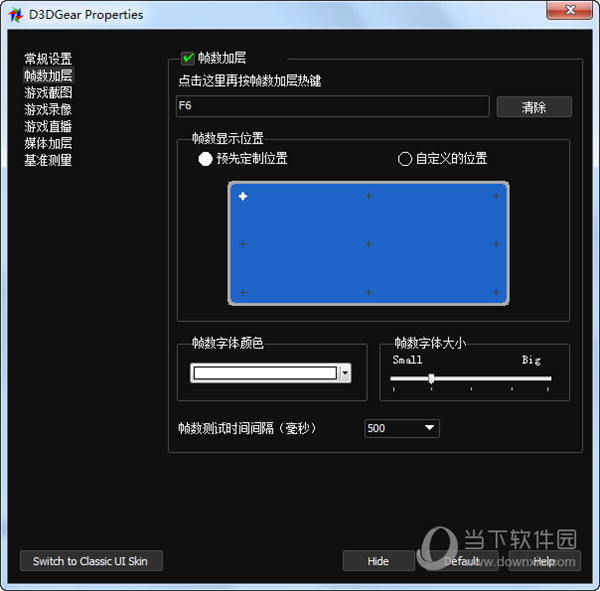Select top-center position marker in blue preview
The image size is (600, 591).
click(x=369, y=196)
